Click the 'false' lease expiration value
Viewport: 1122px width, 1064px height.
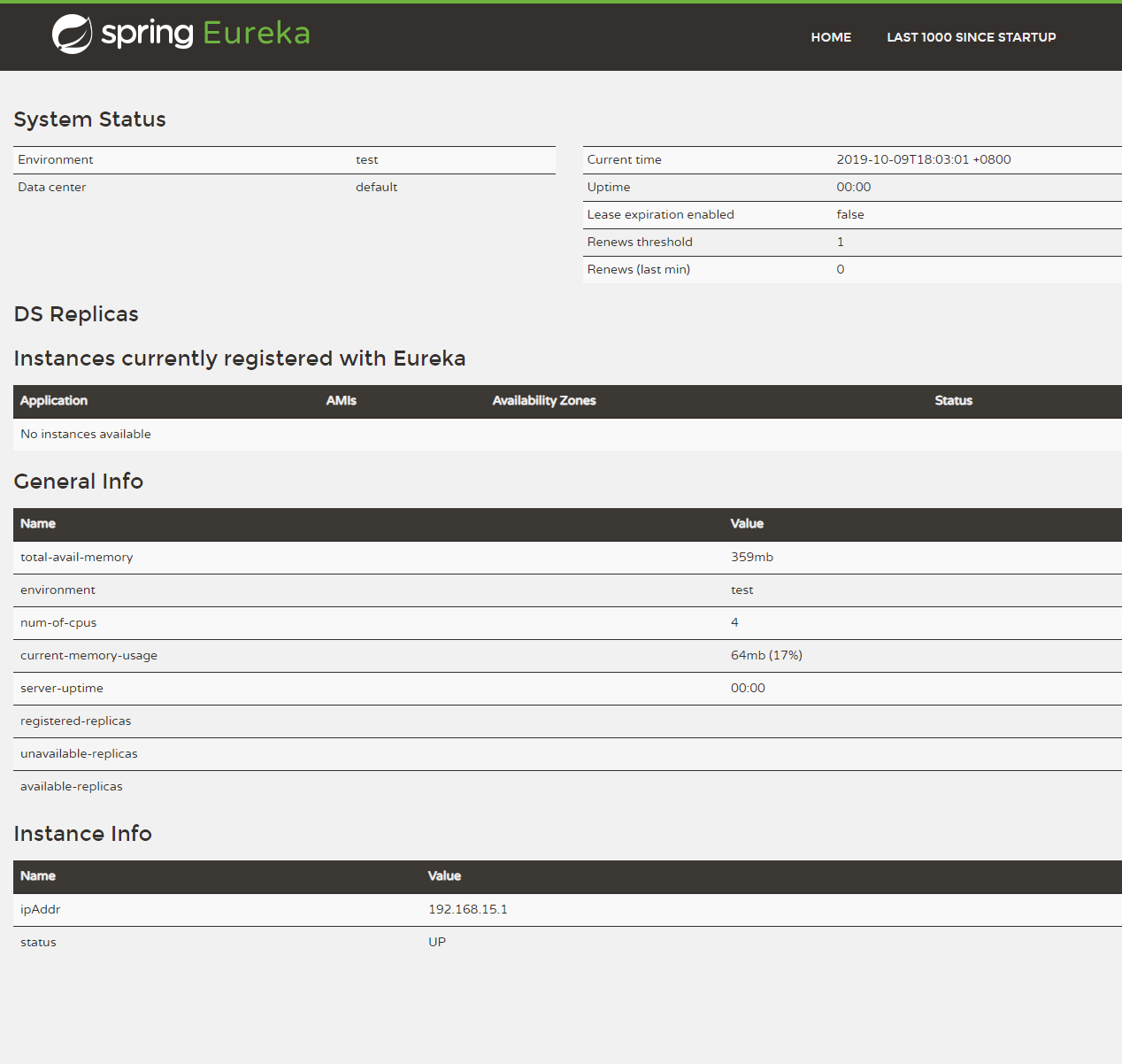click(x=850, y=214)
